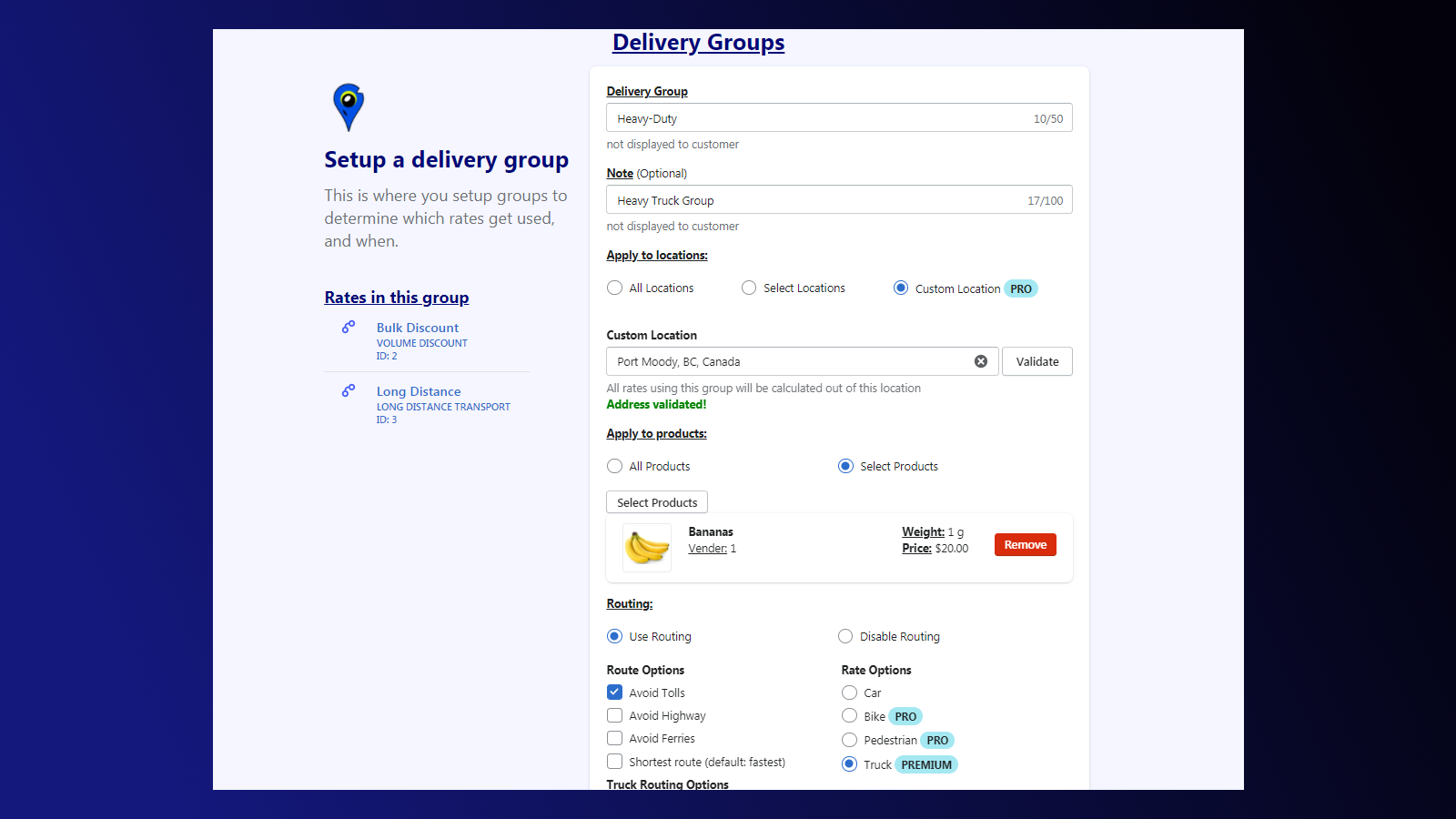Image resolution: width=1456 pixels, height=819 pixels.
Task: Enable the Avoid Highway checkbox
Action: (615, 715)
